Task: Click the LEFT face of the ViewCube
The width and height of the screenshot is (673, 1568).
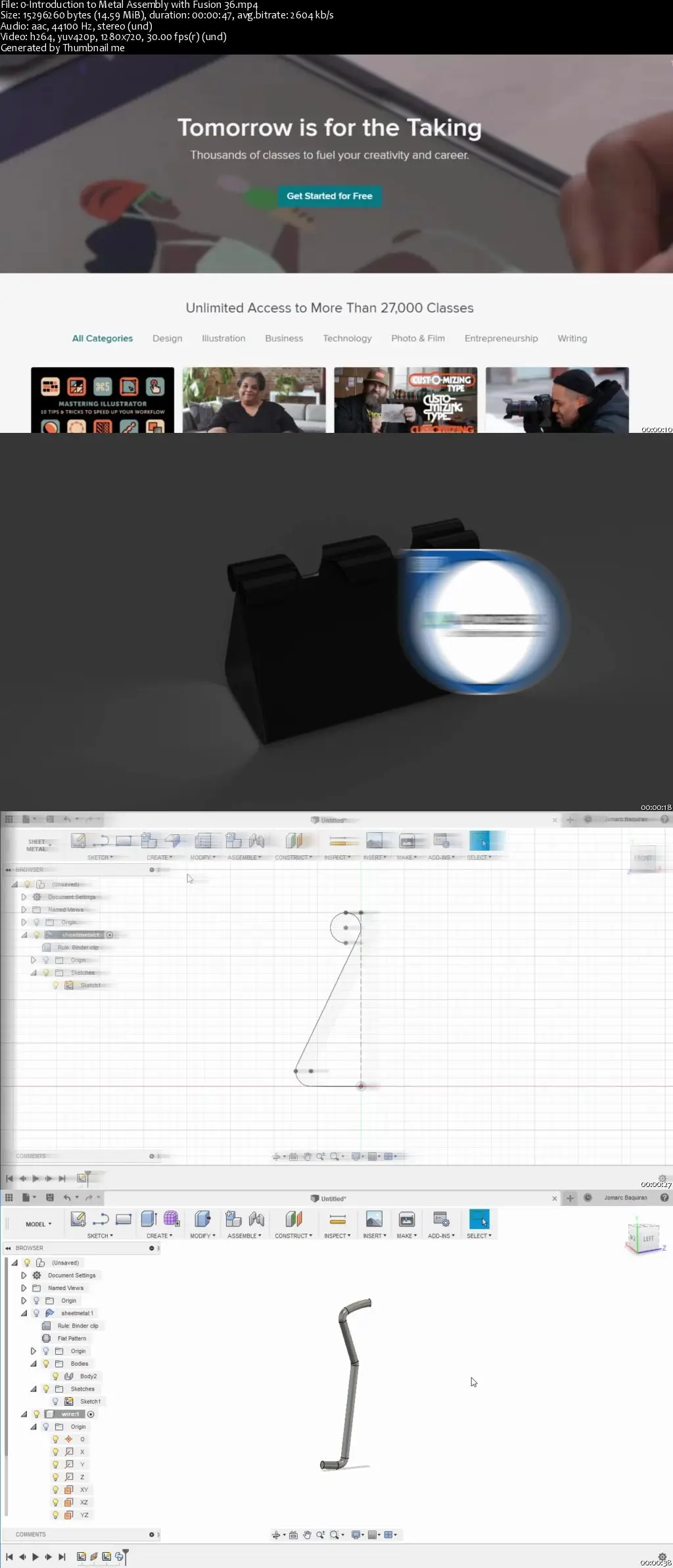Action: 648,1238
